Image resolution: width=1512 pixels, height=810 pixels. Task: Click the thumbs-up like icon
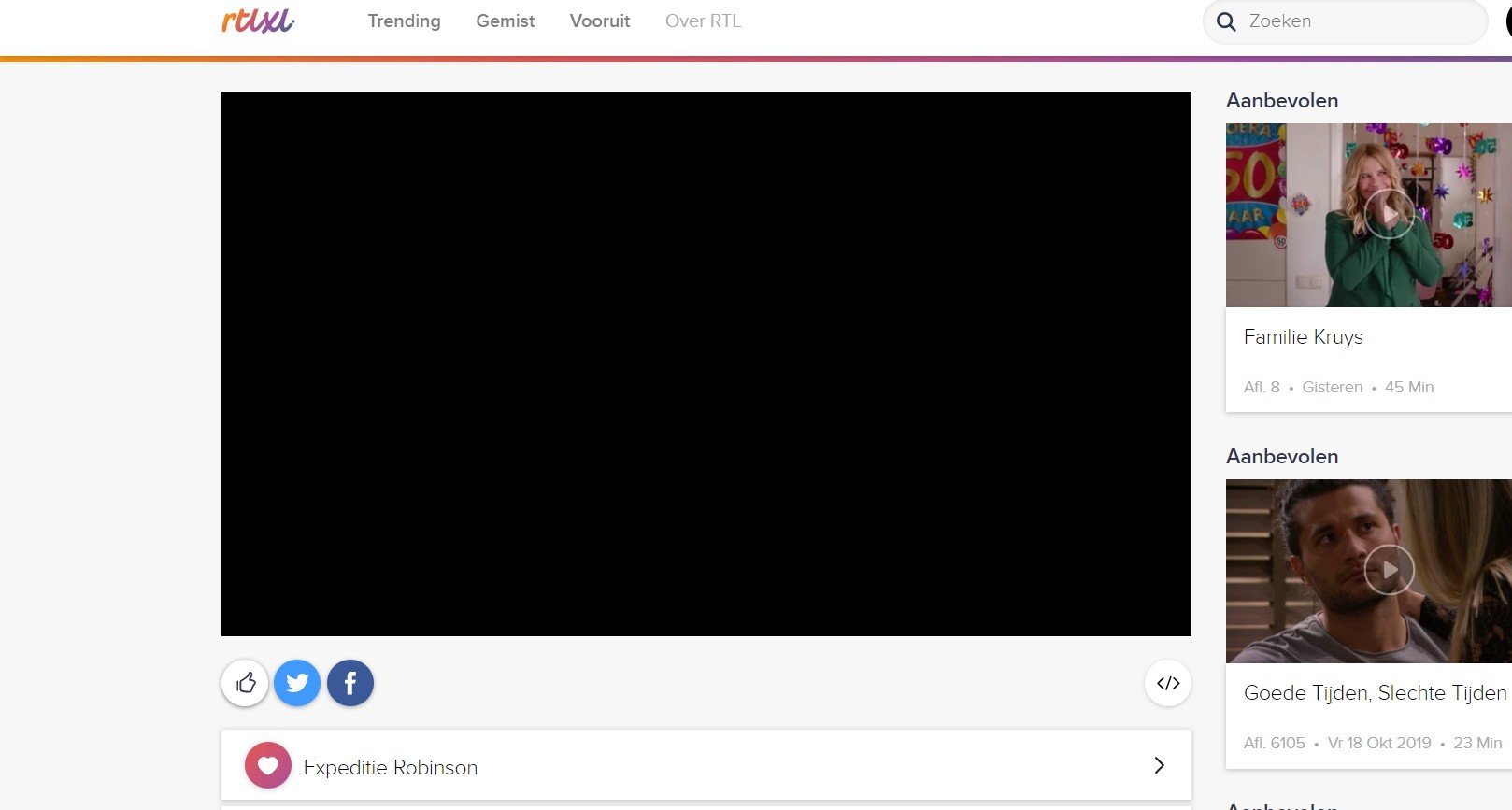click(245, 683)
